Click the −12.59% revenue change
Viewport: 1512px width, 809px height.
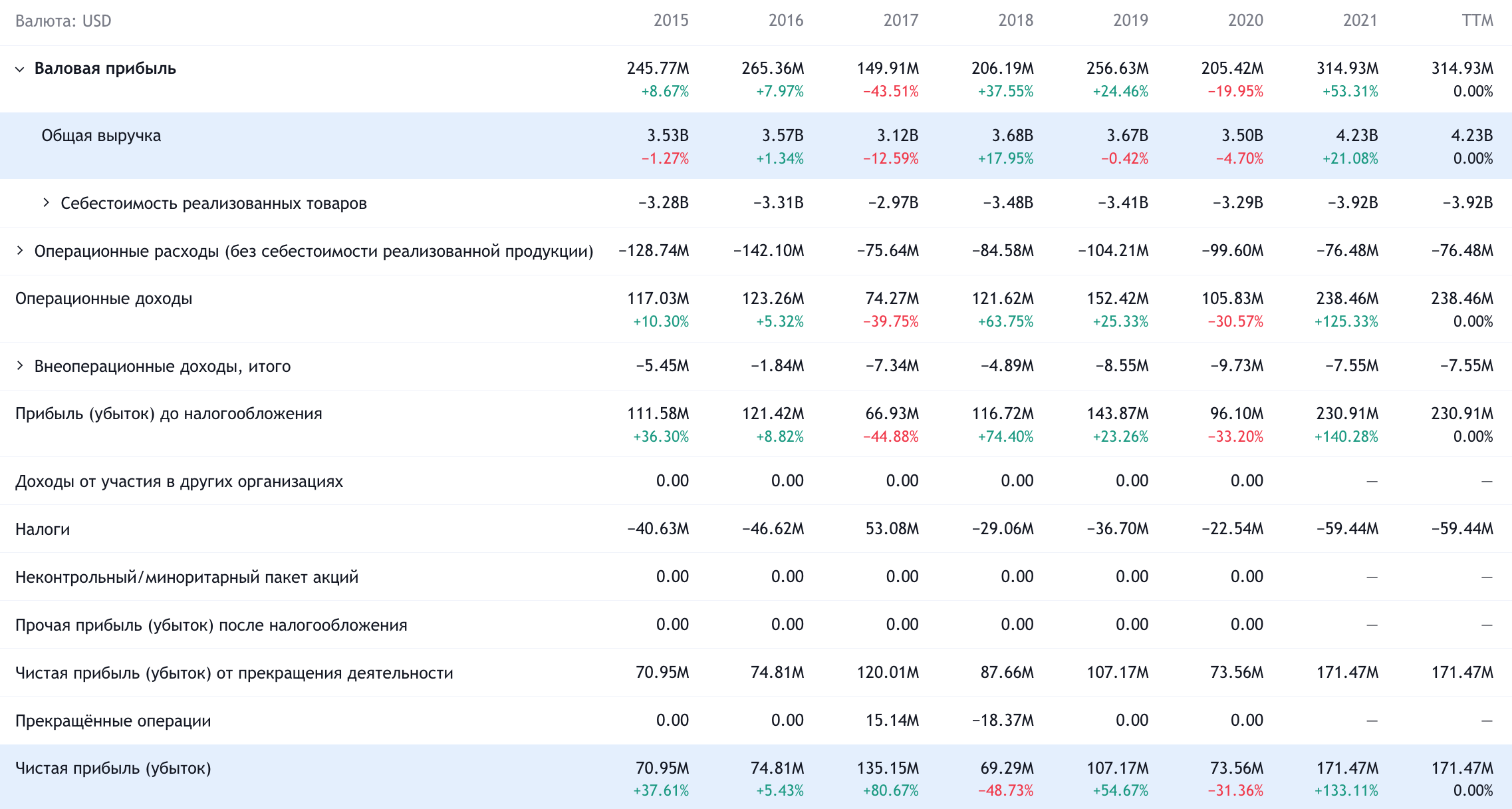pyautogui.click(x=890, y=159)
